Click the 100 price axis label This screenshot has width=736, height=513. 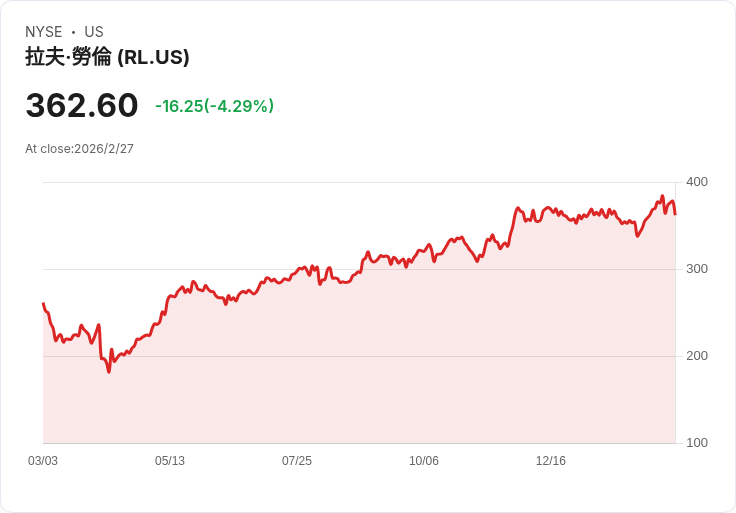[697, 443]
